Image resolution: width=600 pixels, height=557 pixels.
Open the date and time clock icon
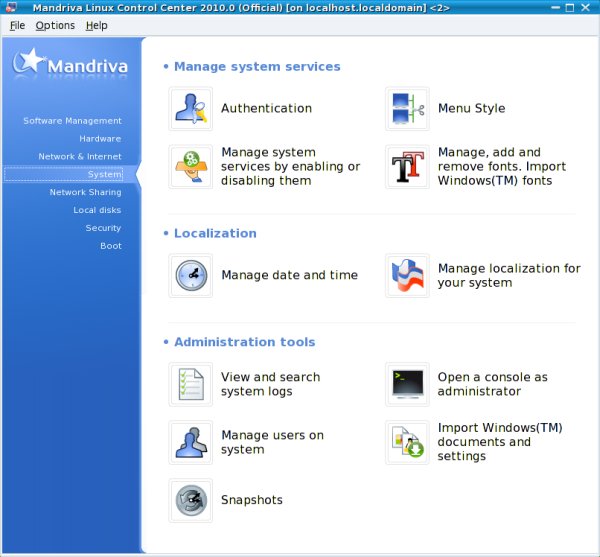tap(191, 275)
